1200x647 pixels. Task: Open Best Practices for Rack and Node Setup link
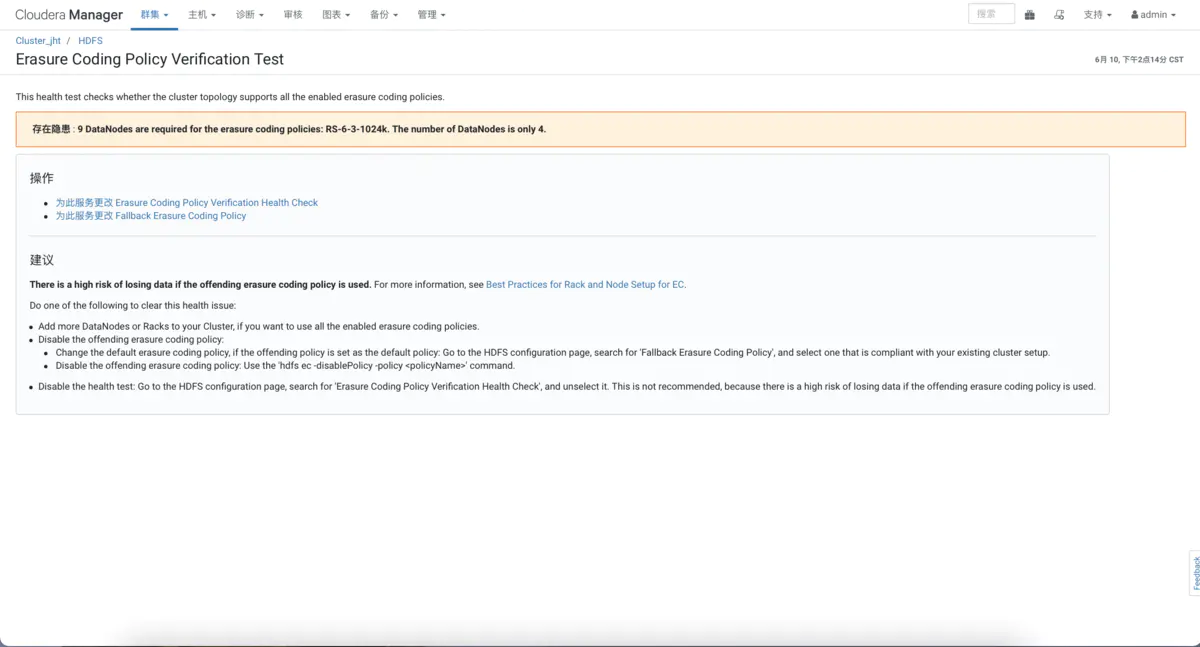coord(585,285)
